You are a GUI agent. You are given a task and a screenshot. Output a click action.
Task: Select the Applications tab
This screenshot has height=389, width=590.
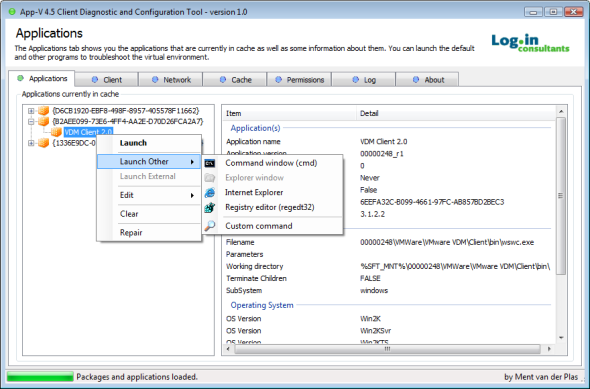click(42, 79)
